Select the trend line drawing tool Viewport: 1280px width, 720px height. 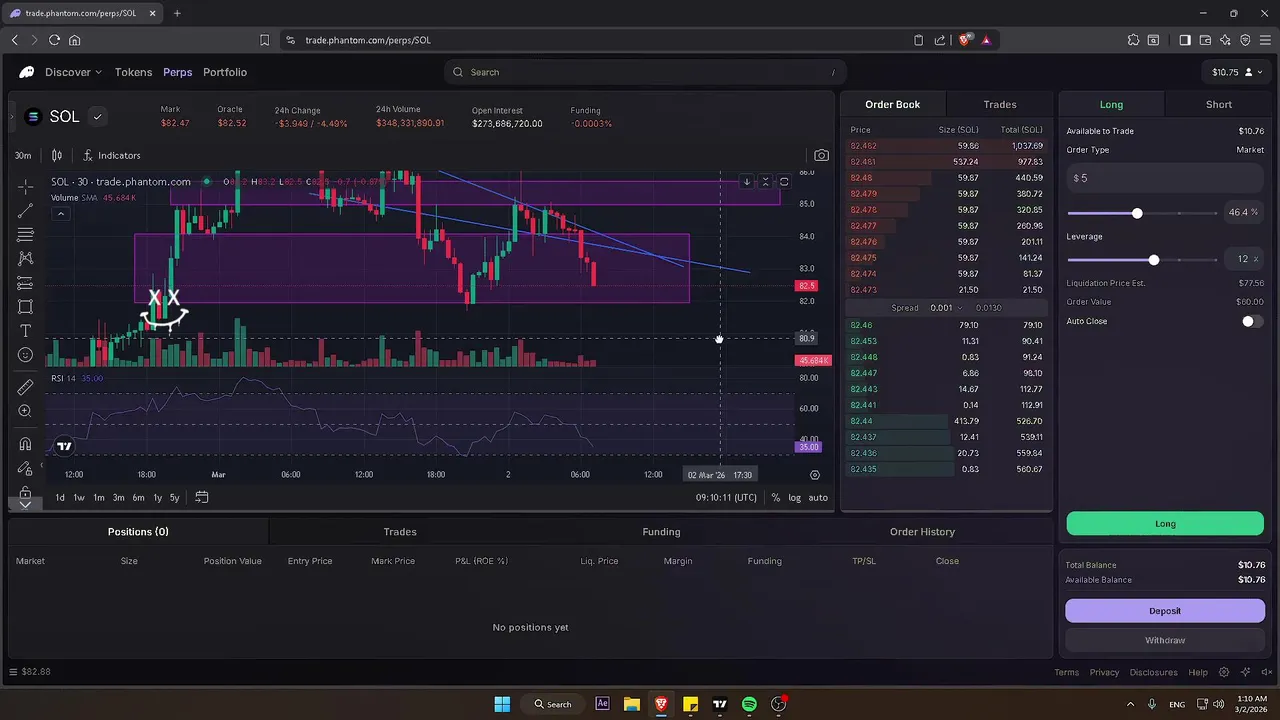[25, 210]
